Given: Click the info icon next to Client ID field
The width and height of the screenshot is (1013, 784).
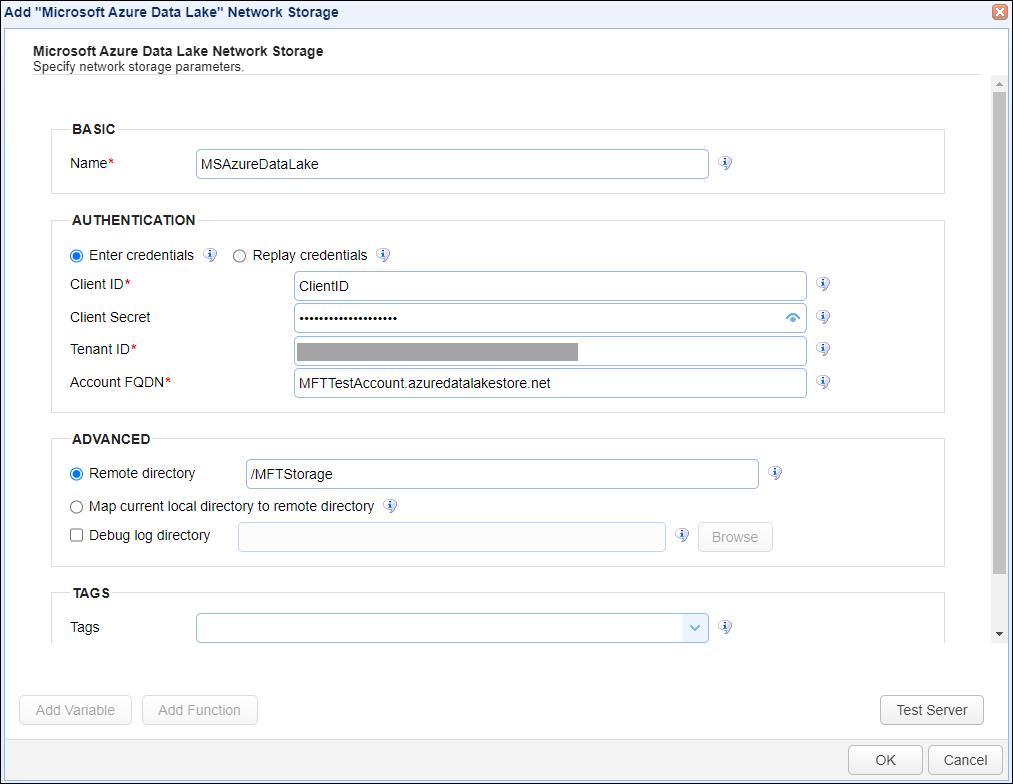Looking at the screenshot, I should pos(822,284).
